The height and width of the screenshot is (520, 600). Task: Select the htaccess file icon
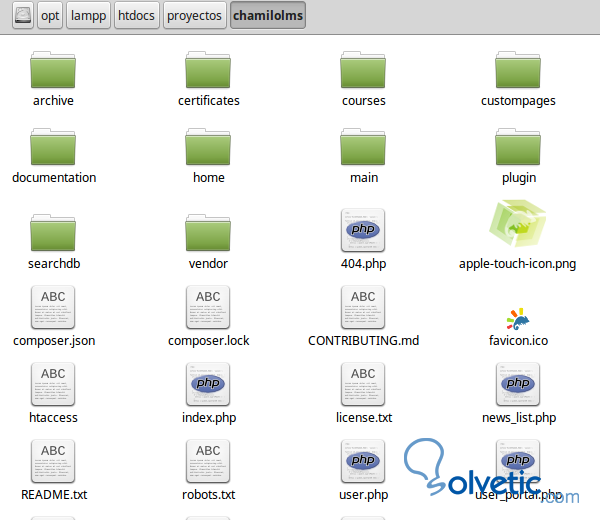coord(53,384)
